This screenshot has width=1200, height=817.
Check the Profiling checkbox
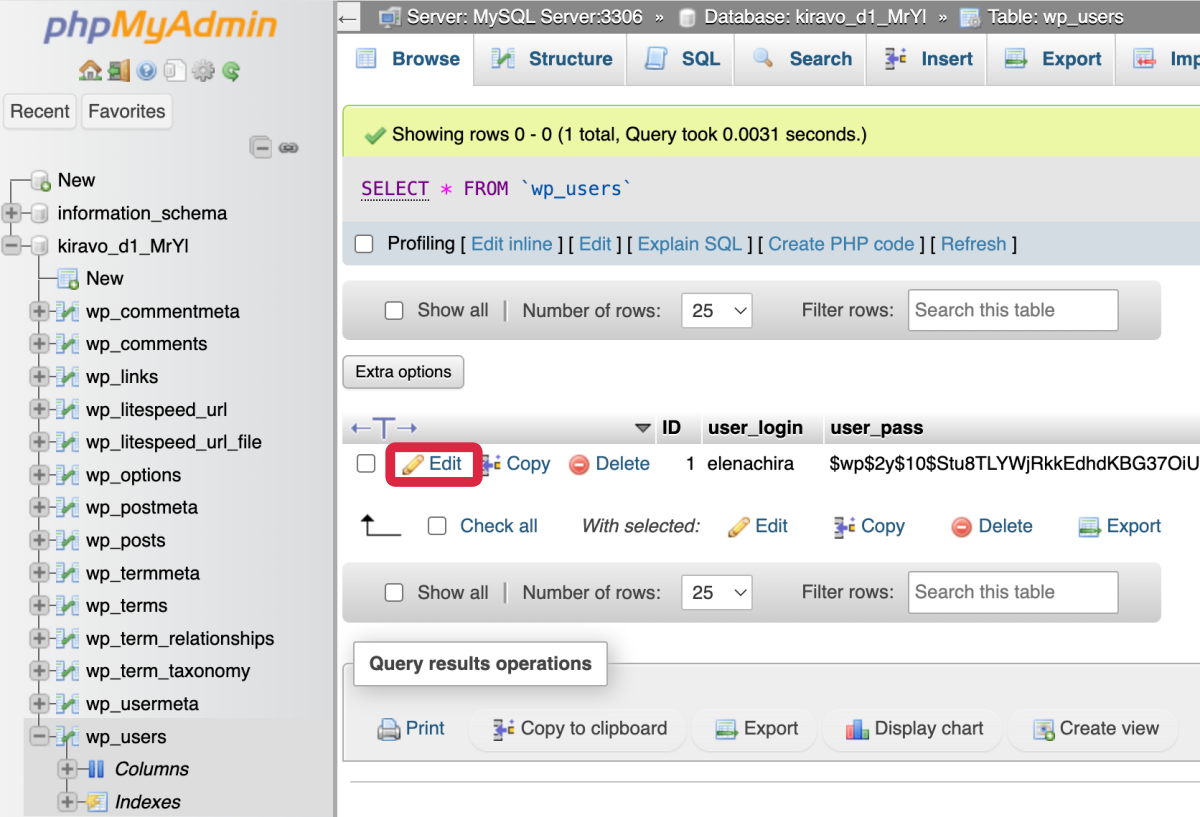tap(363, 243)
